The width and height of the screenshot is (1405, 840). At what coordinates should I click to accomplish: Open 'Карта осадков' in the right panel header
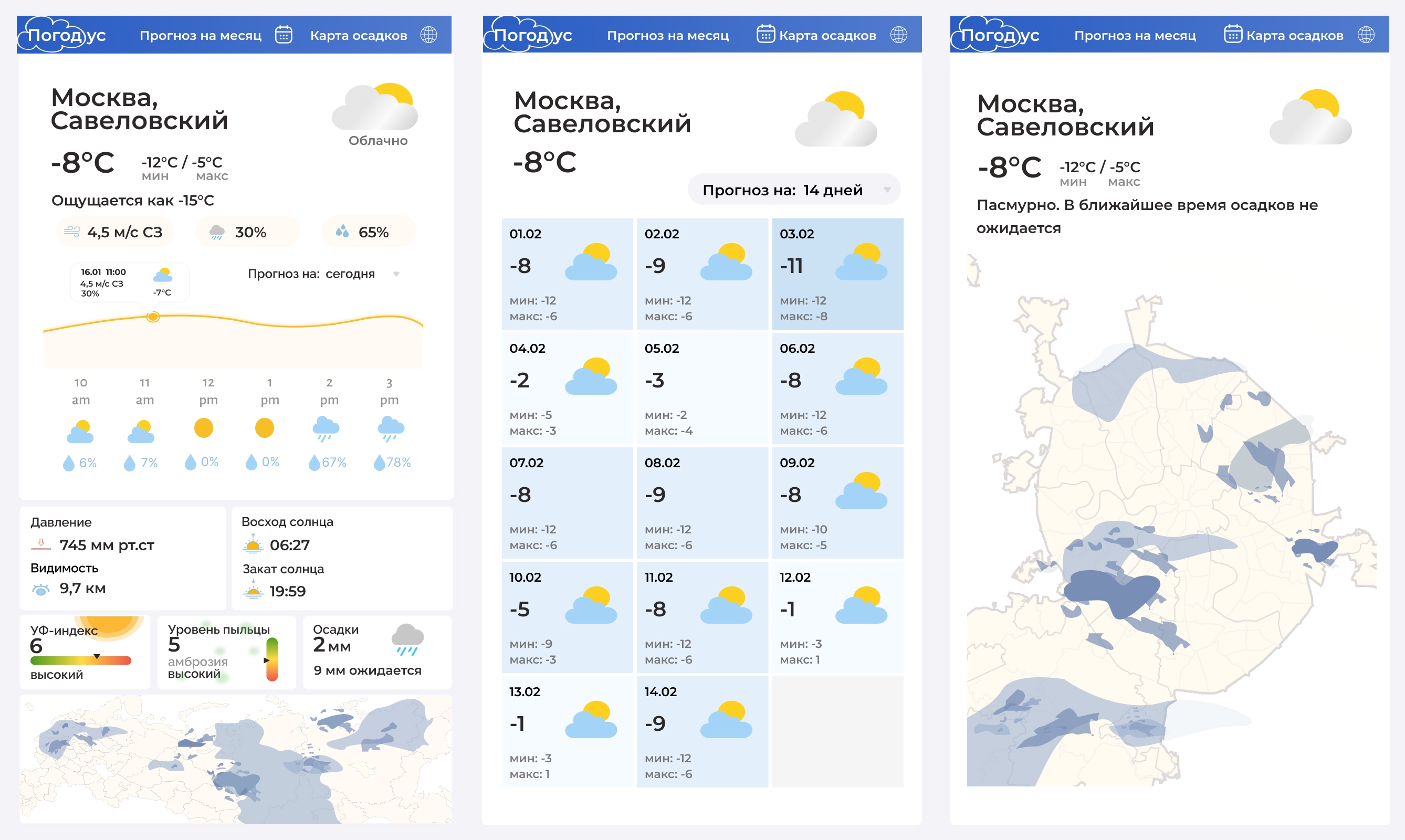pos(1294,36)
